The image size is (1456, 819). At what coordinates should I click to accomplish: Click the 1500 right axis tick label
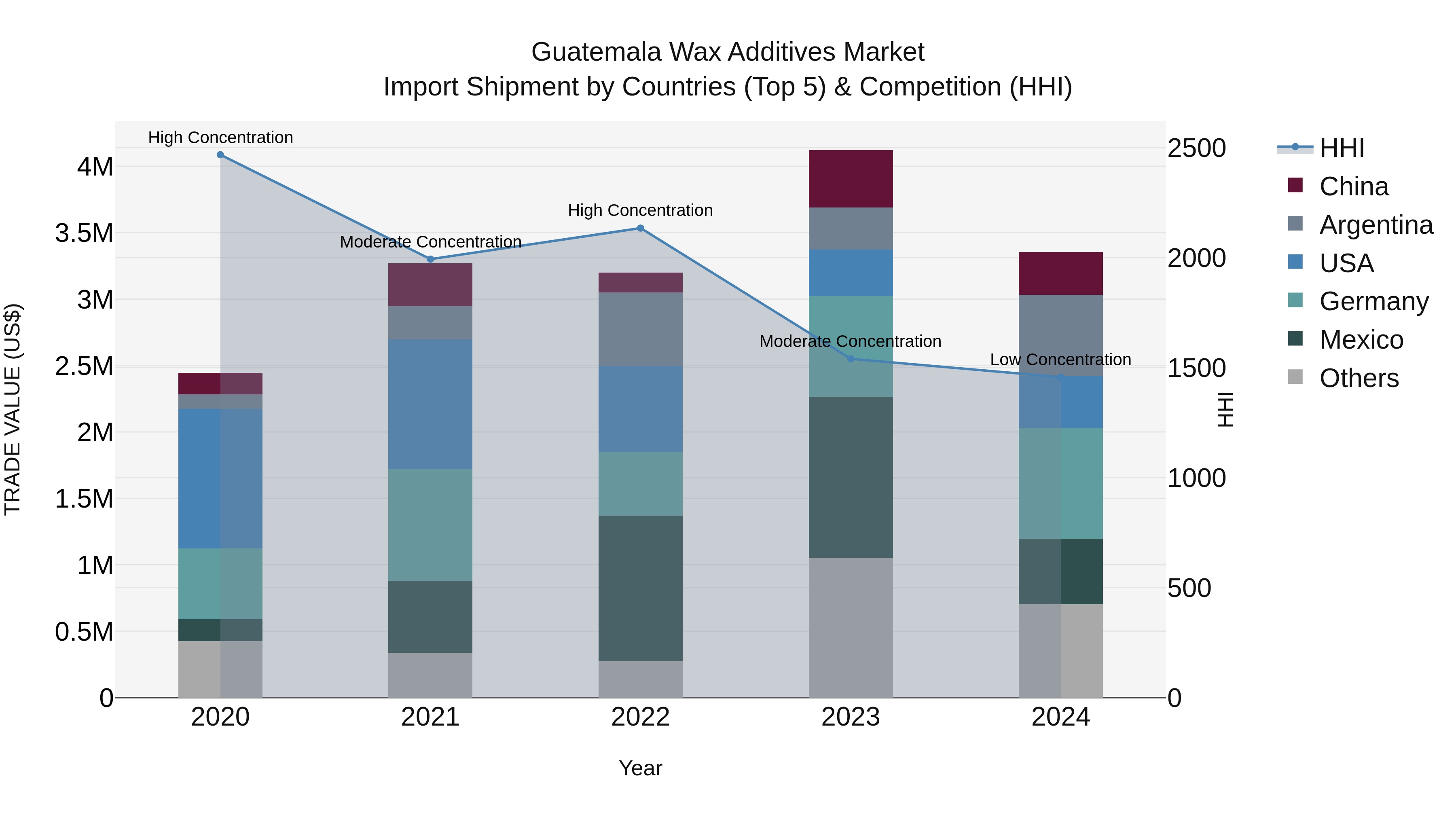[1197, 368]
